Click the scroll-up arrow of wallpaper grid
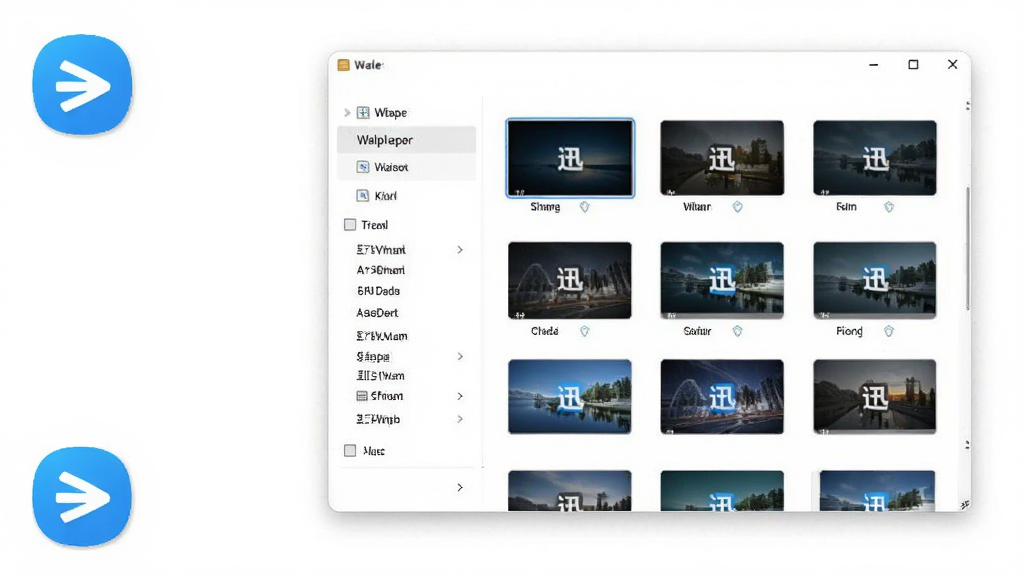 [967, 105]
